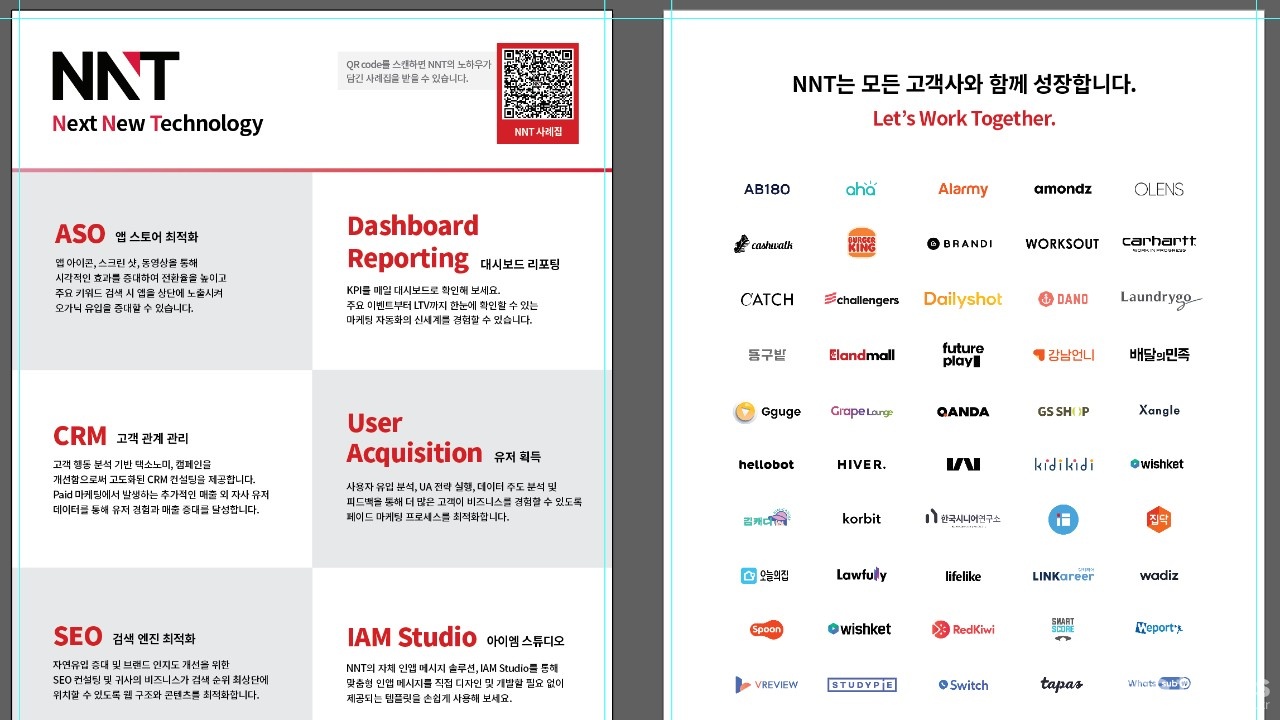Click the RedKiwi logo
The height and width of the screenshot is (720, 1280).
pos(961,629)
